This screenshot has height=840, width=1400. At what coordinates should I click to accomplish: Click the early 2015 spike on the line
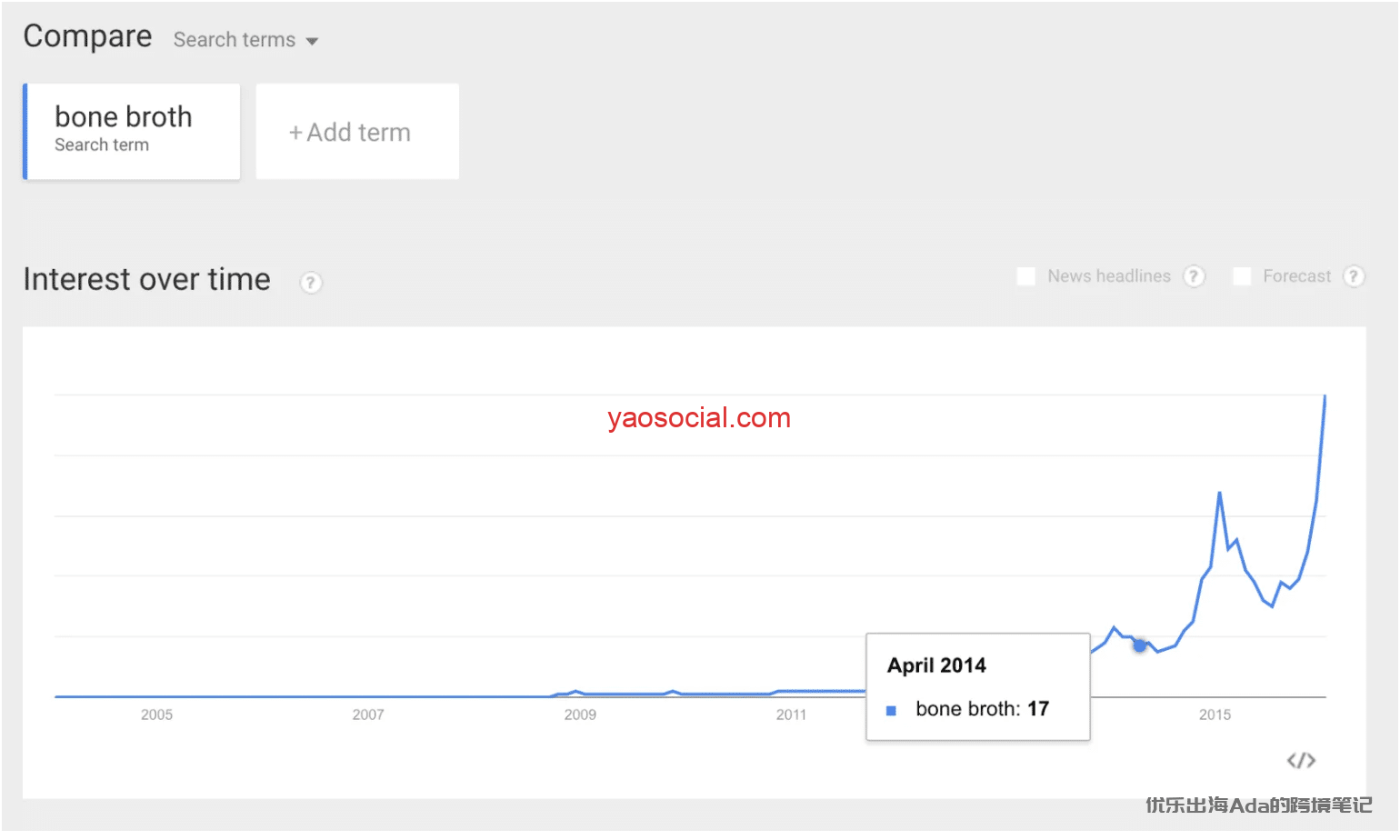1219,494
